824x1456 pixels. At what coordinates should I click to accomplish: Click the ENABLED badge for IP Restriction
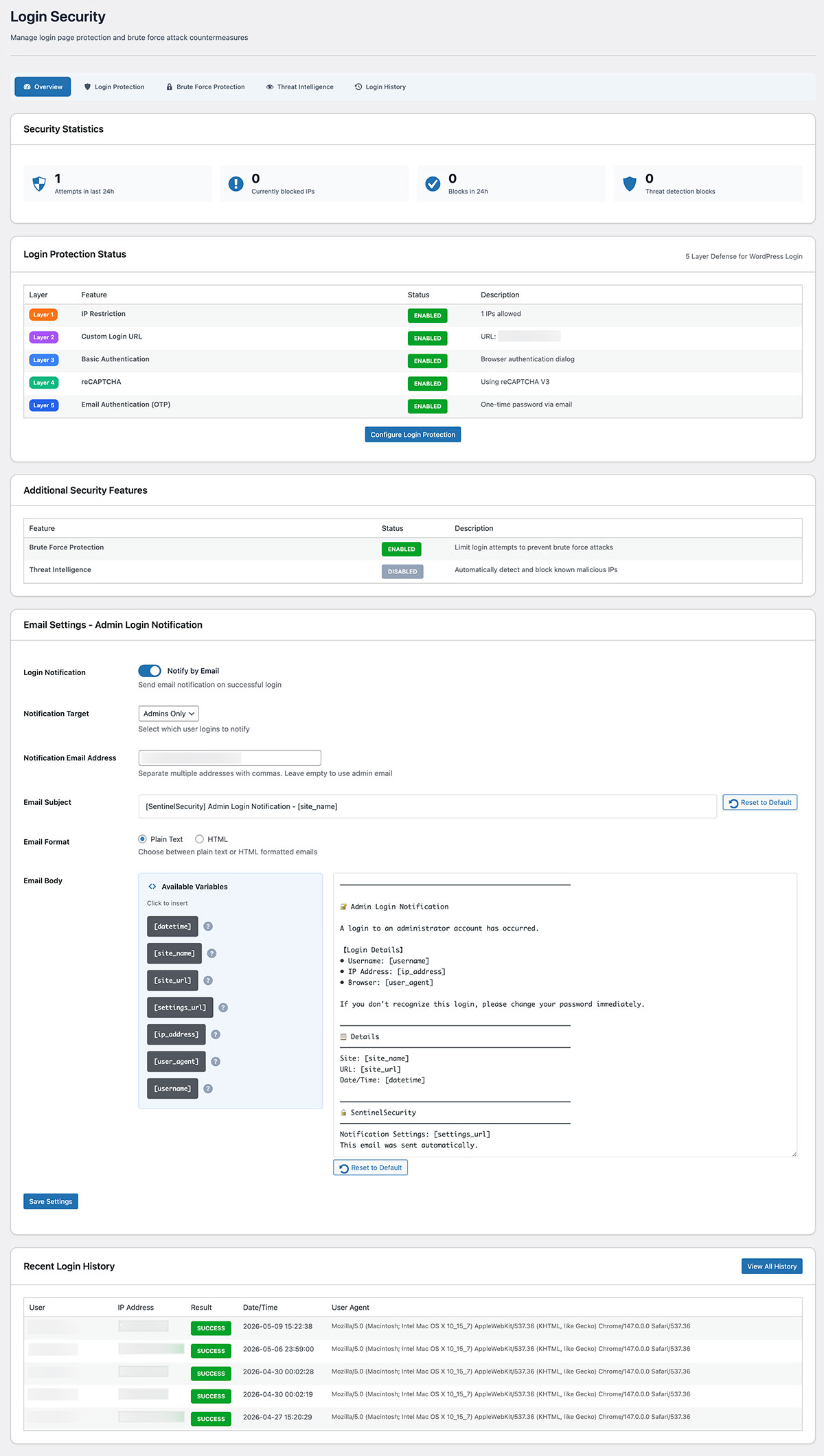point(427,315)
